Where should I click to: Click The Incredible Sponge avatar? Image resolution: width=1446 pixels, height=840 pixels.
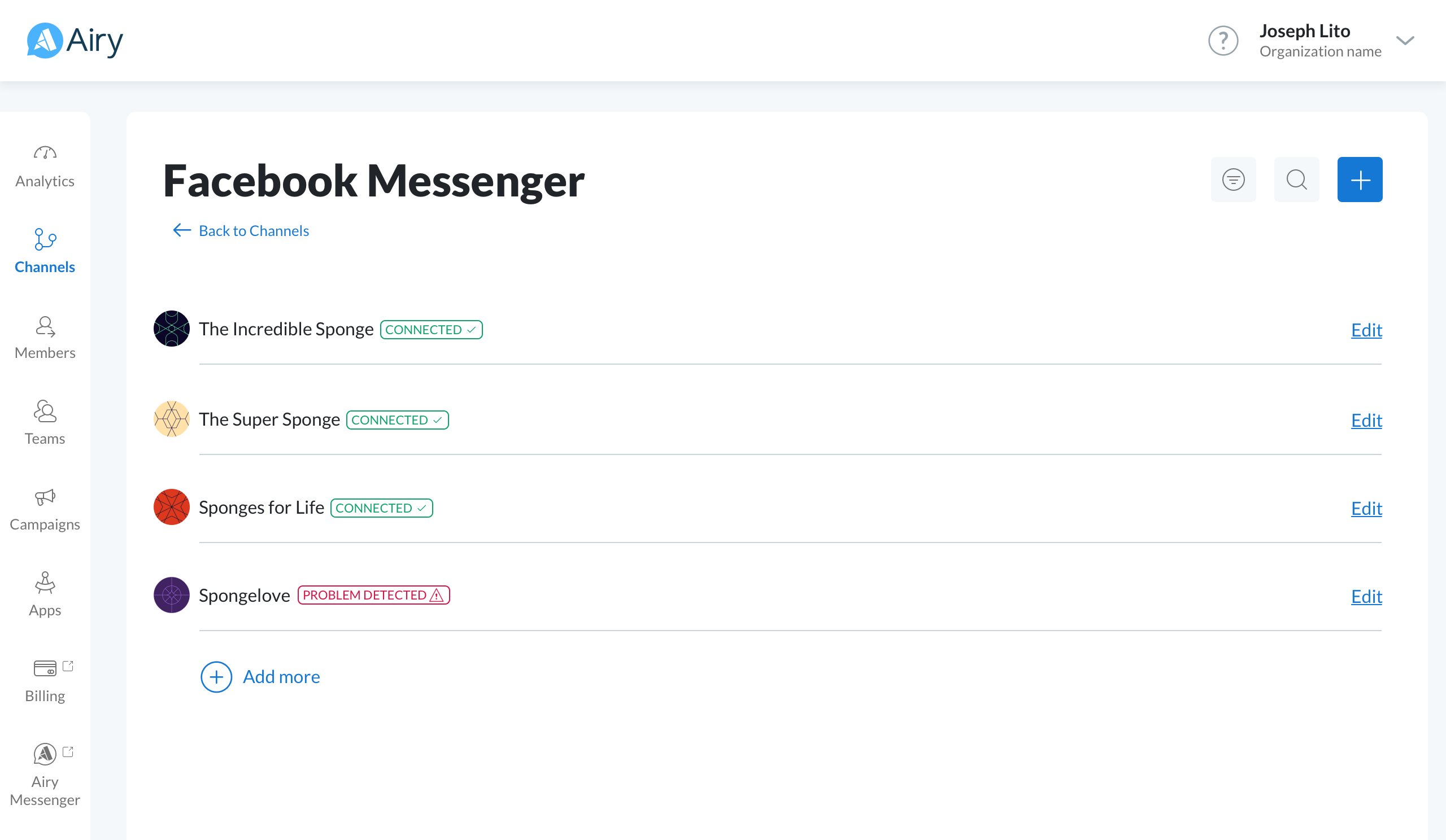pos(171,329)
